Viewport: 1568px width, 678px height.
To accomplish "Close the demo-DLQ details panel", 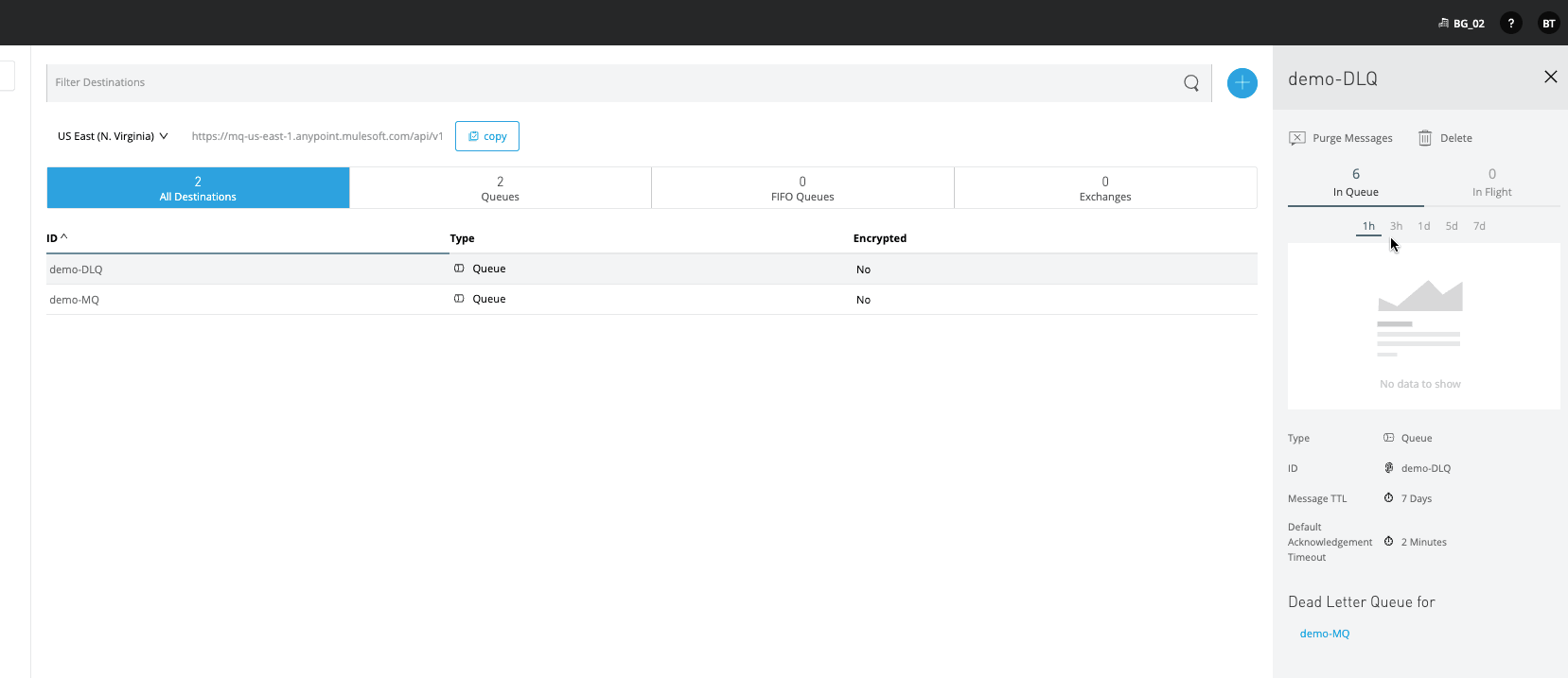I will pyautogui.click(x=1550, y=78).
